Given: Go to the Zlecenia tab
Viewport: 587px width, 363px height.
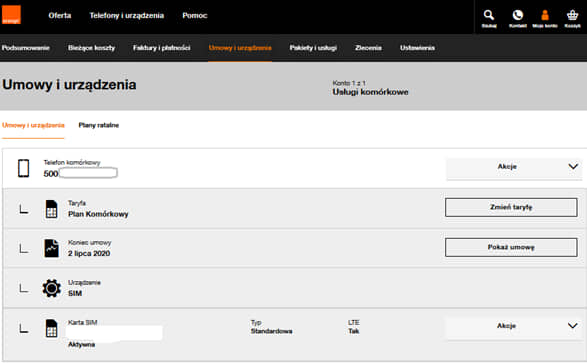Looking at the screenshot, I should (x=368, y=48).
